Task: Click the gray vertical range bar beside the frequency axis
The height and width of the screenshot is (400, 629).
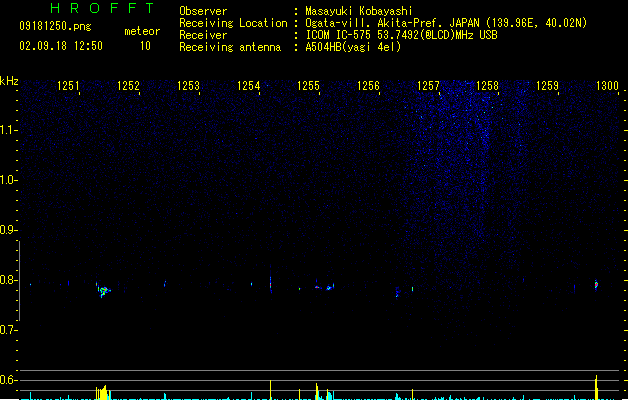Action: point(19,281)
